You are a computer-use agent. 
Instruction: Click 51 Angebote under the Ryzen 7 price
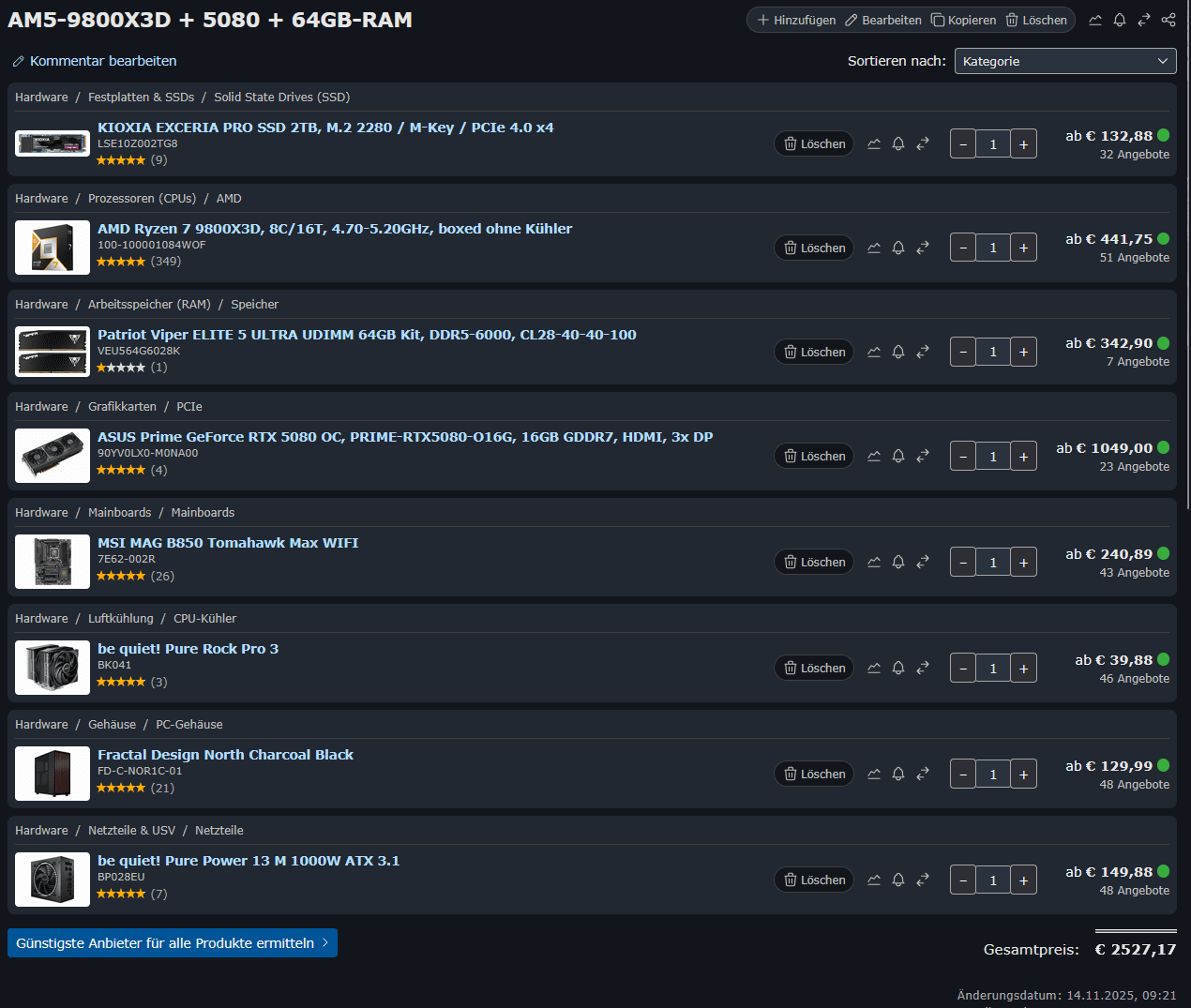point(1134,258)
